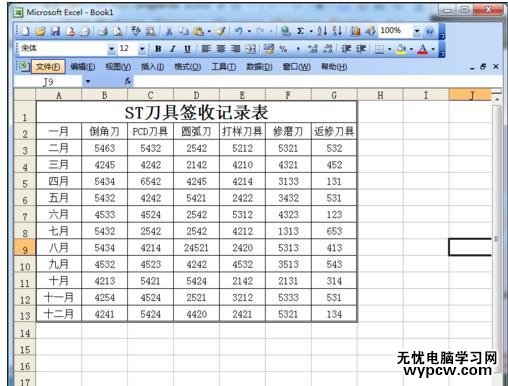Run the Spelling check icon
Viewport: 508px width, 386px height.
pyautogui.click(x=135, y=31)
